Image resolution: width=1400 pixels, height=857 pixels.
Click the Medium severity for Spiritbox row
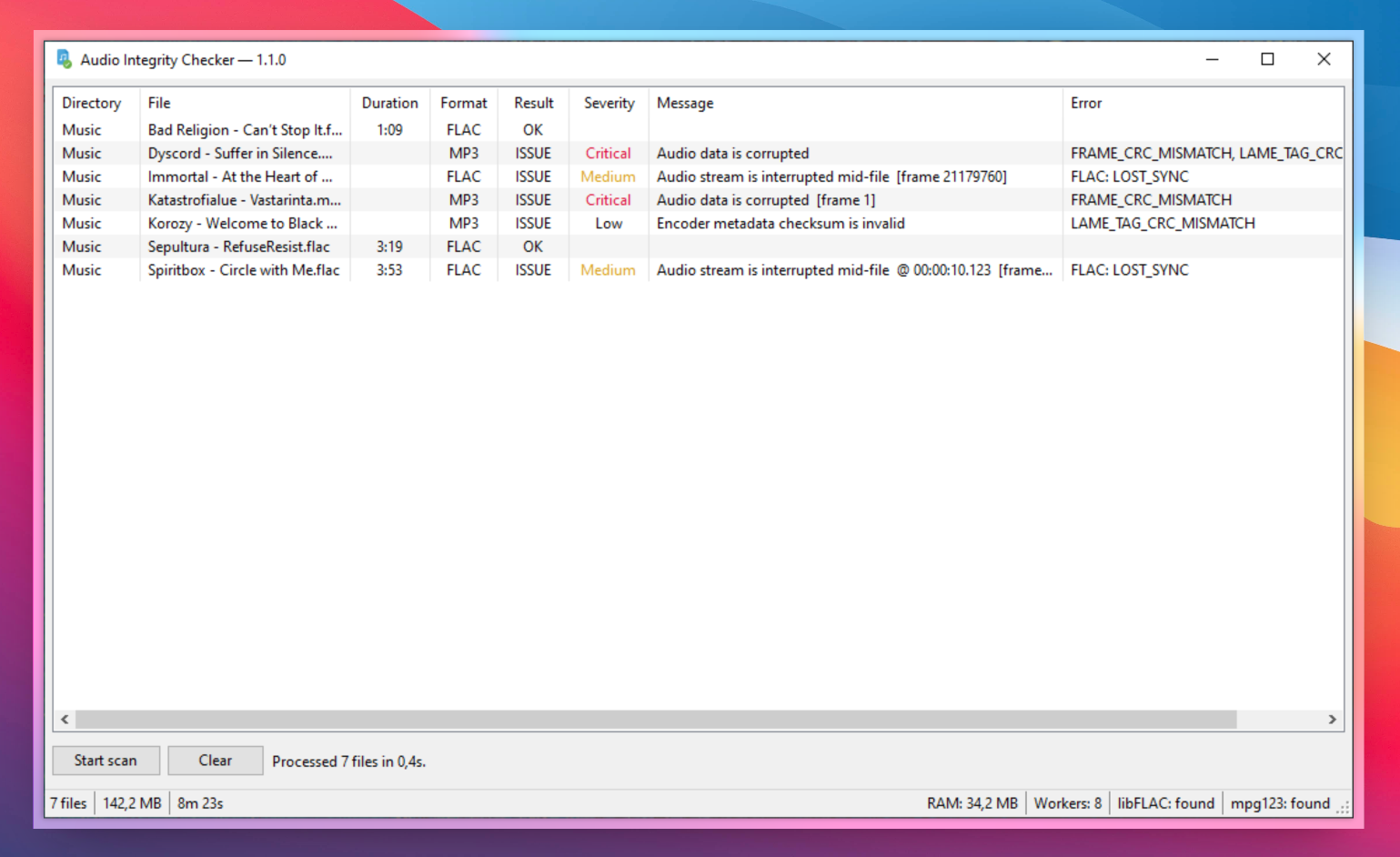click(608, 270)
